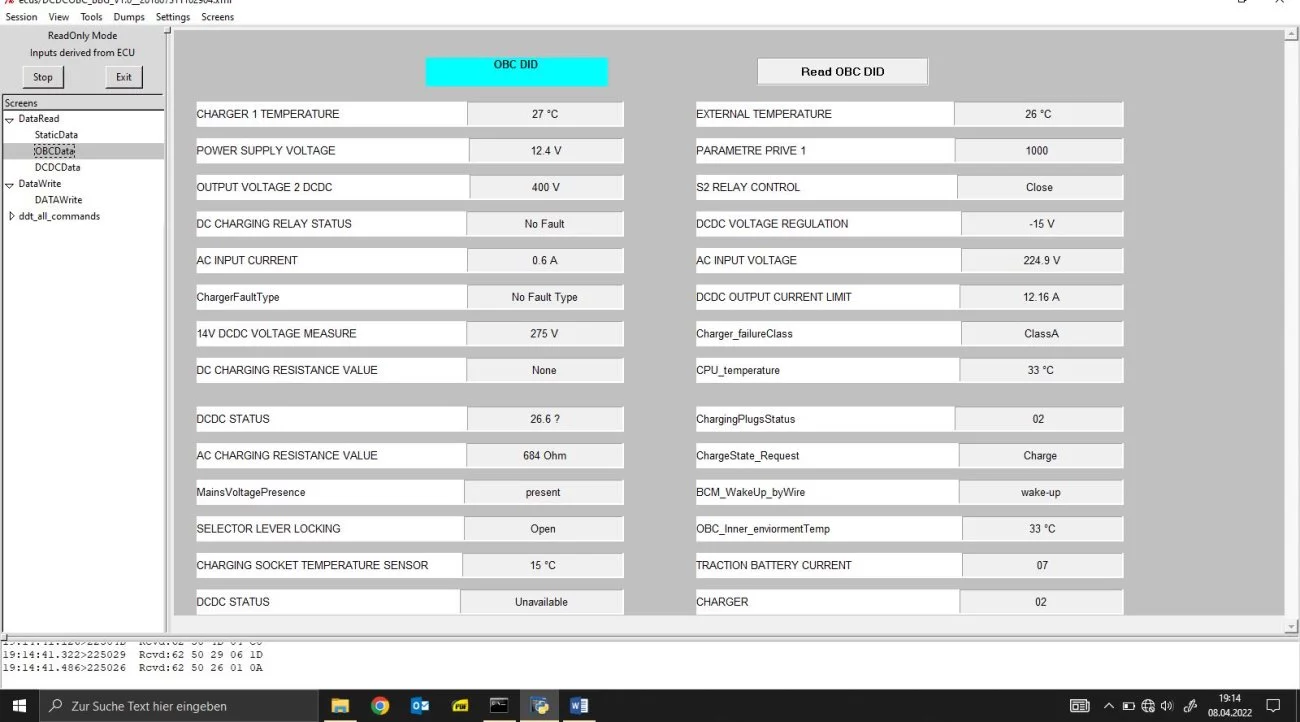The height and width of the screenshot is (722, 1300).
Task: Select StaticData in the Screens tree
Action: point(56,134)
